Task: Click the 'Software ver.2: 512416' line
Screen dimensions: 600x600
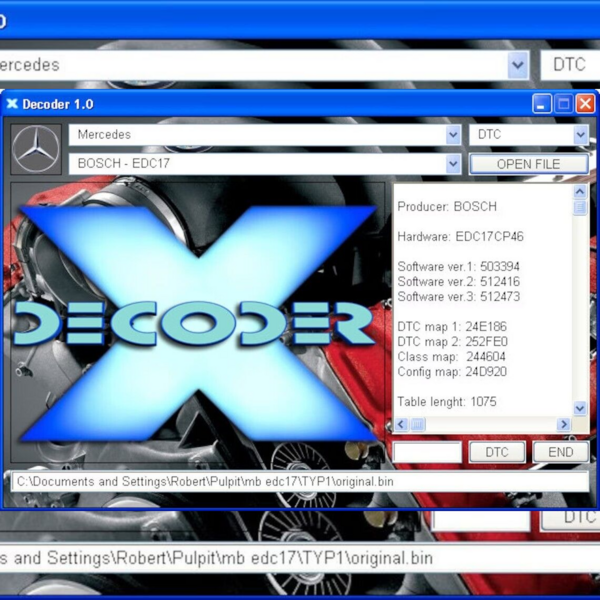Action: (x=458, y=282)
